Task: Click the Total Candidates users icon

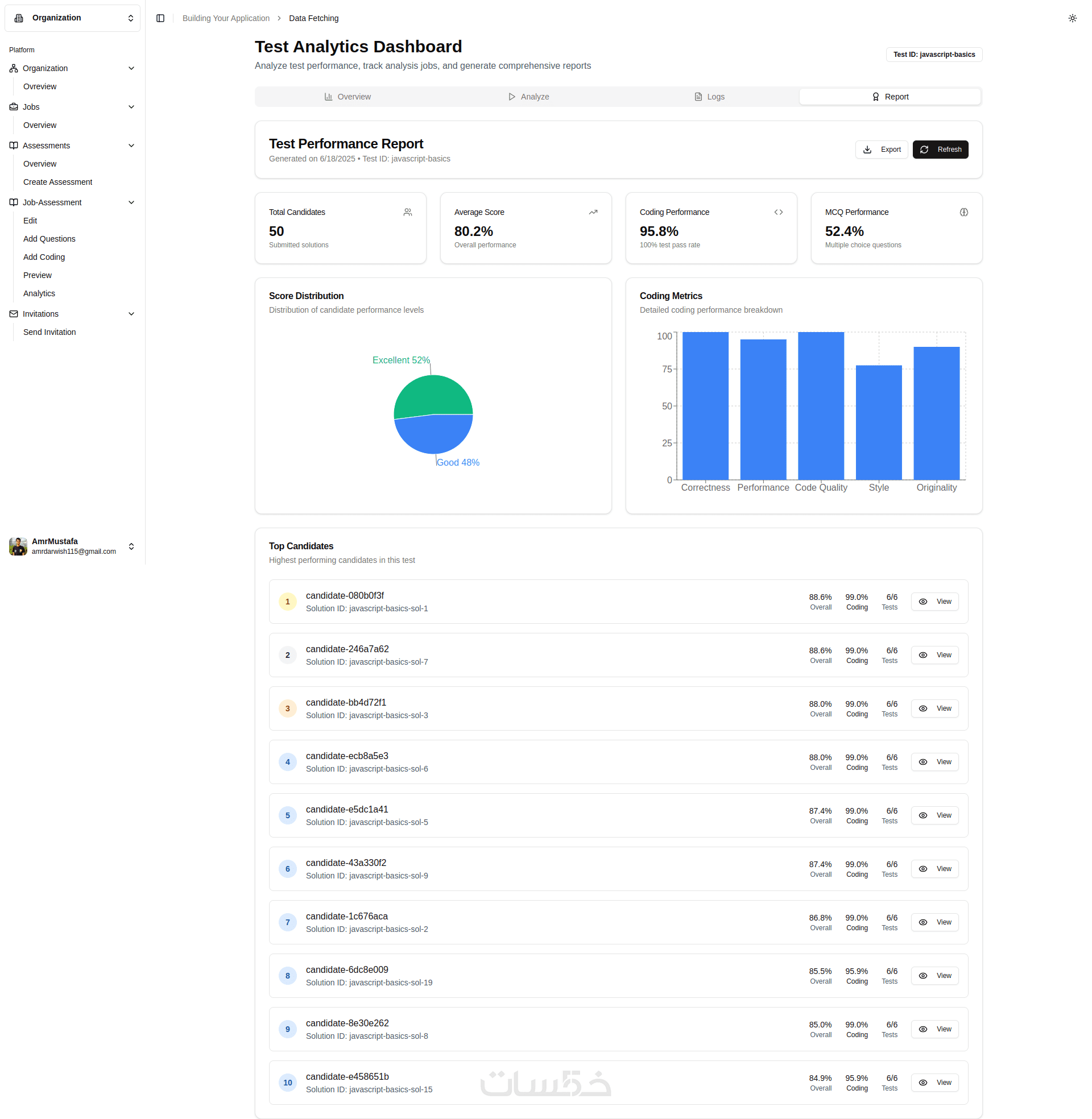Action: click(x=407, y=212)
